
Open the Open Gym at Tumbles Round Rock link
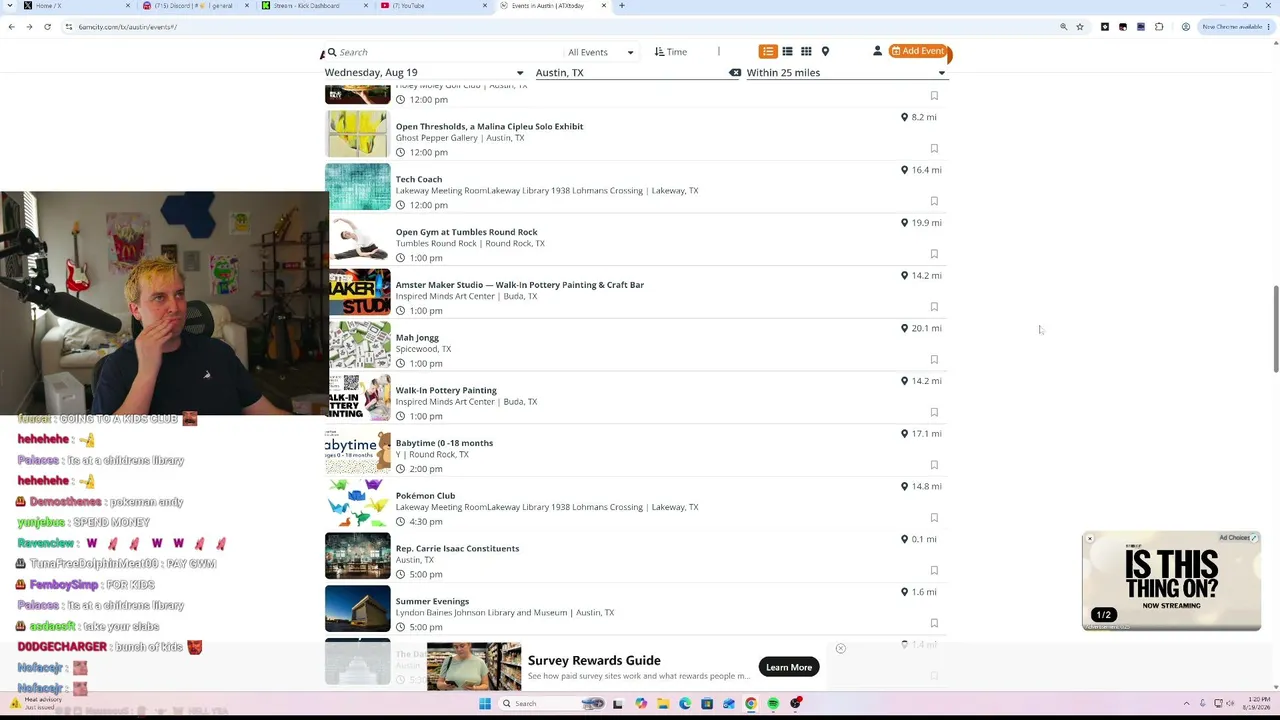(466, 232)
